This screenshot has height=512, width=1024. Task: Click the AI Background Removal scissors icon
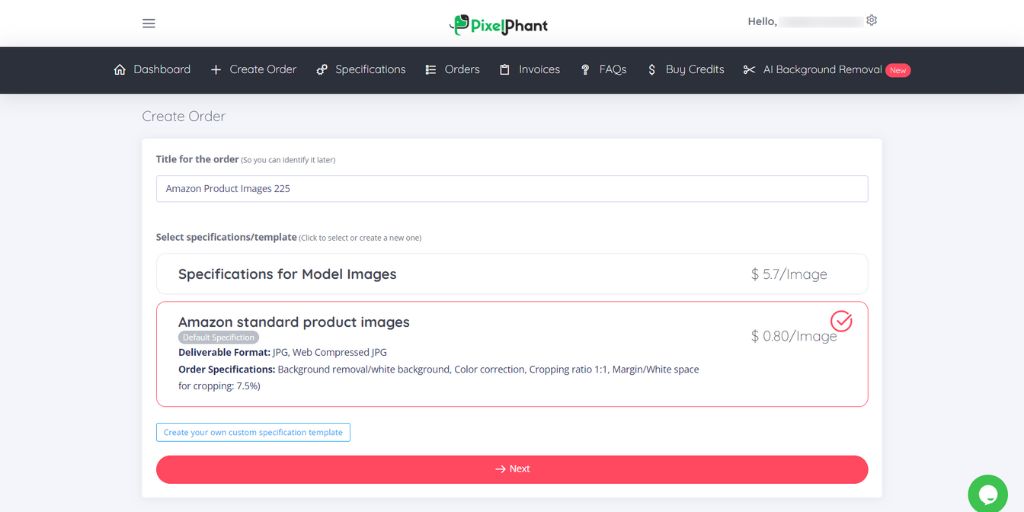click(x=749, y=70)
